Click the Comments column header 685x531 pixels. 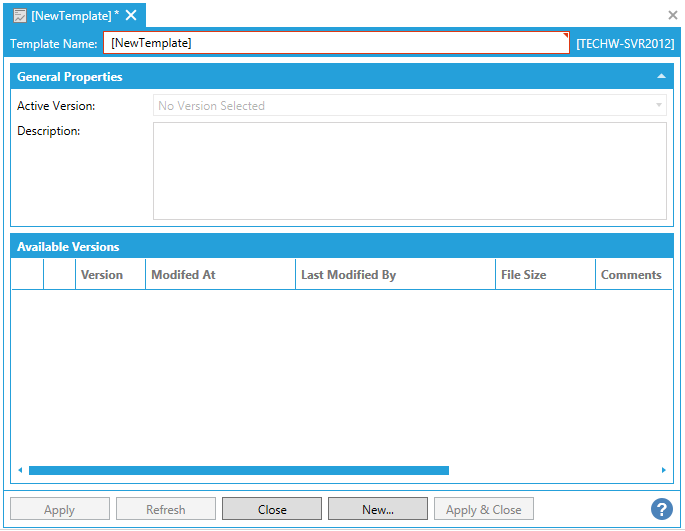coord(631,275)
